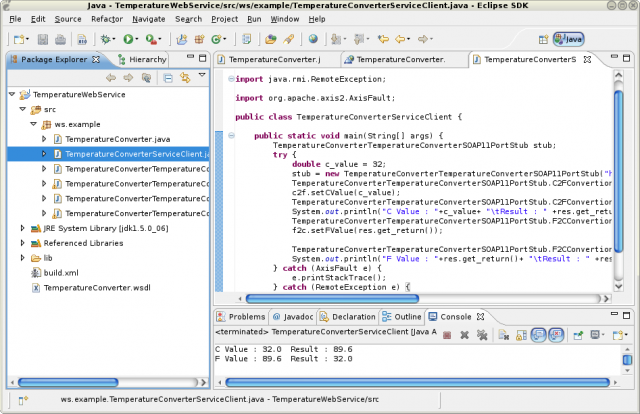This screenshot has width=640, height=414.
Task: Click the status bar icon at bottom left
Action: [x=23, y=400]
